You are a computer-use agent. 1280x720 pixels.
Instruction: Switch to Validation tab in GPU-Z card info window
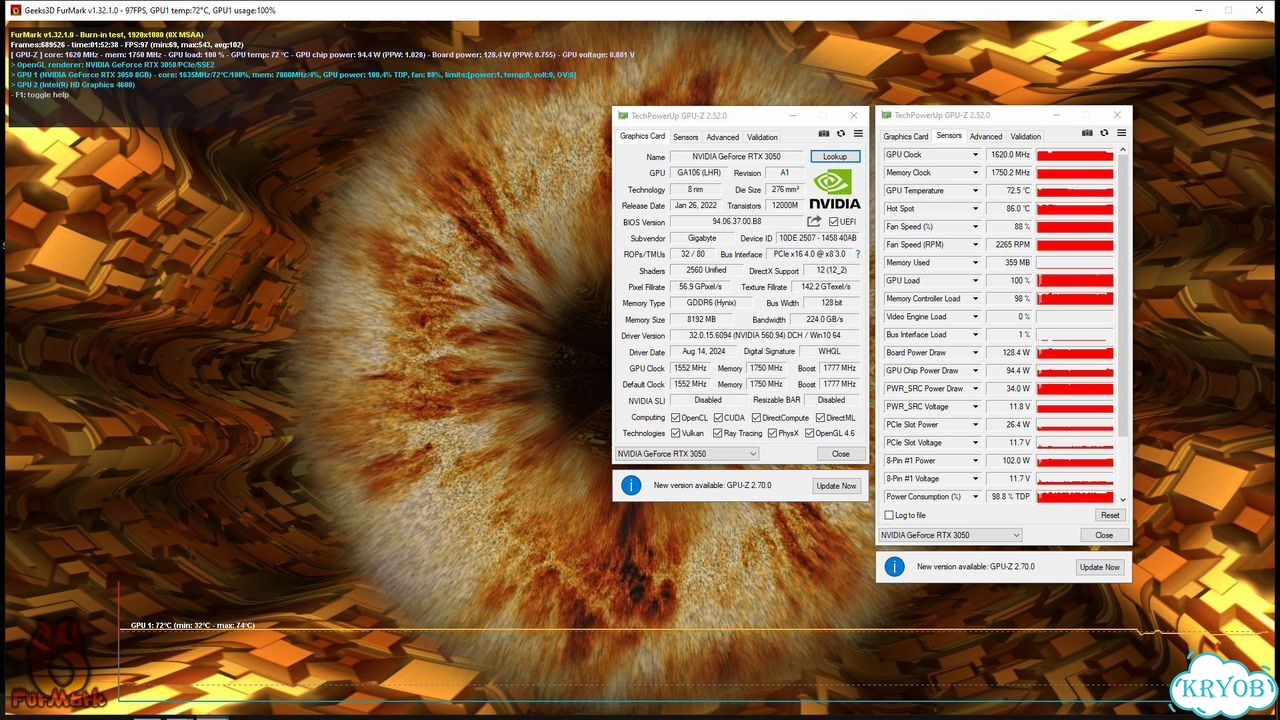[762, 137]
